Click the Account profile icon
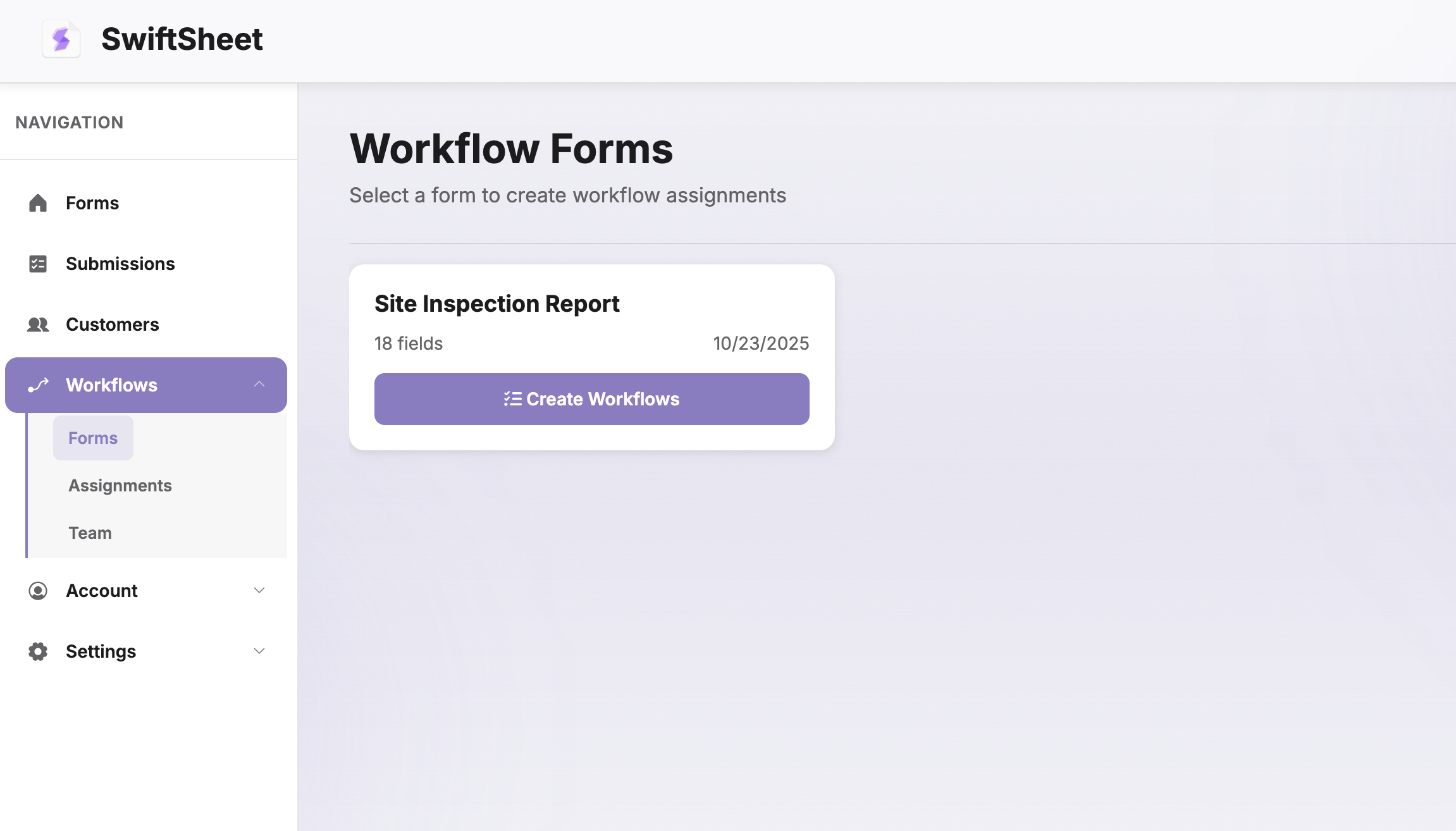Screen dimensions: 1456x831 click(37, 590)
